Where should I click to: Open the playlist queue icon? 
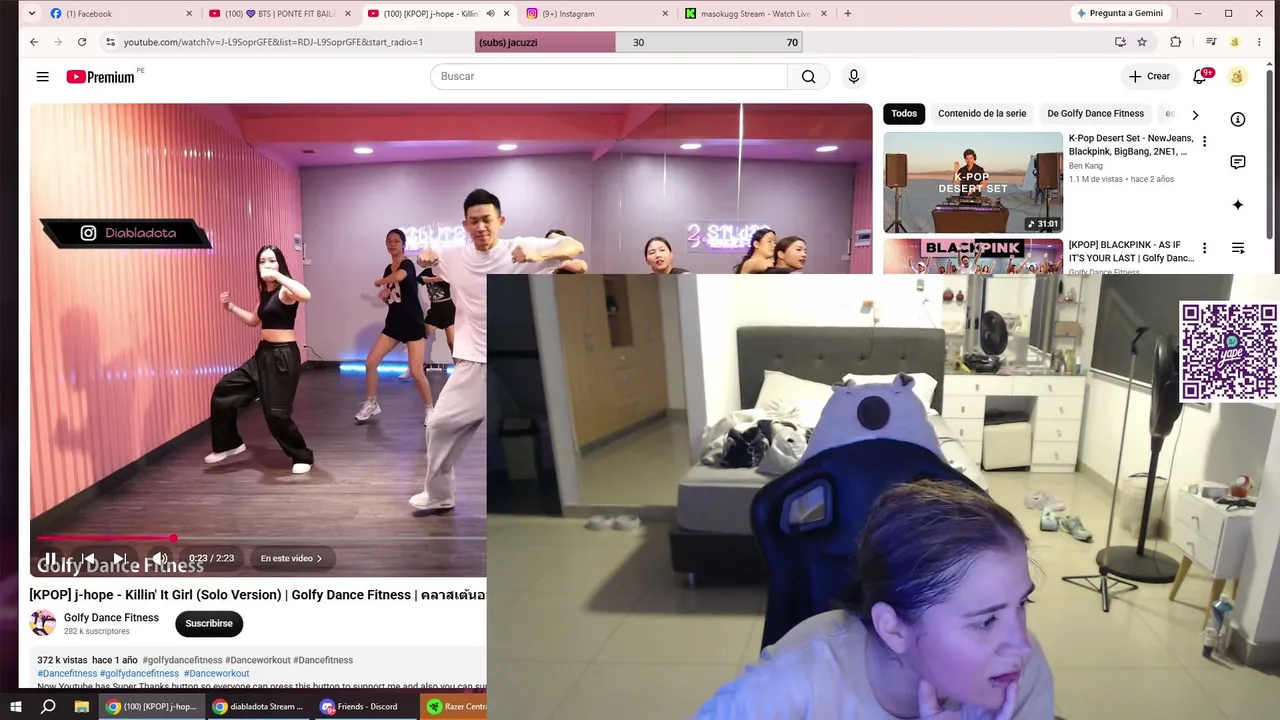point(1238,248)
